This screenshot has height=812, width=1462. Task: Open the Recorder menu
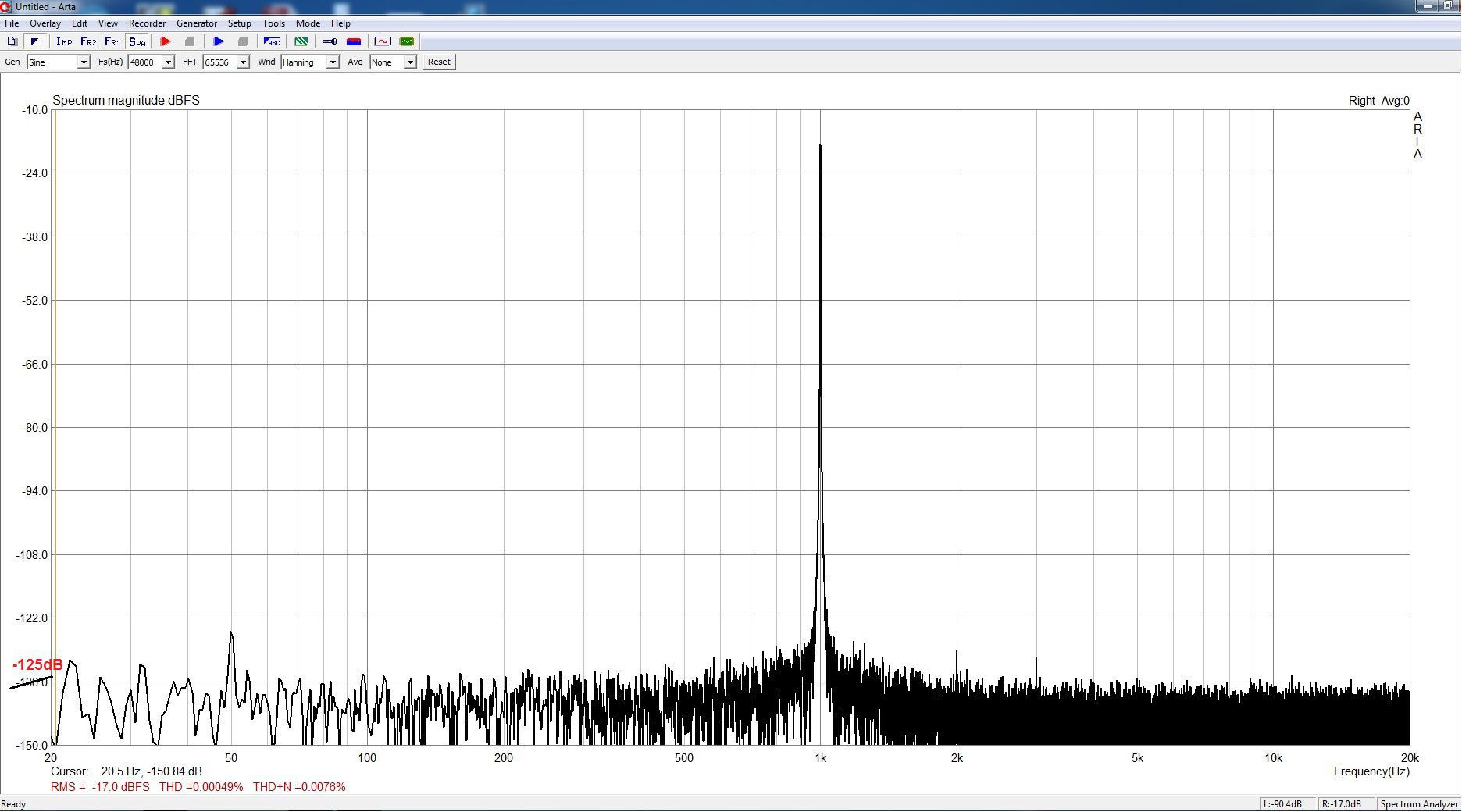point(147,23)
